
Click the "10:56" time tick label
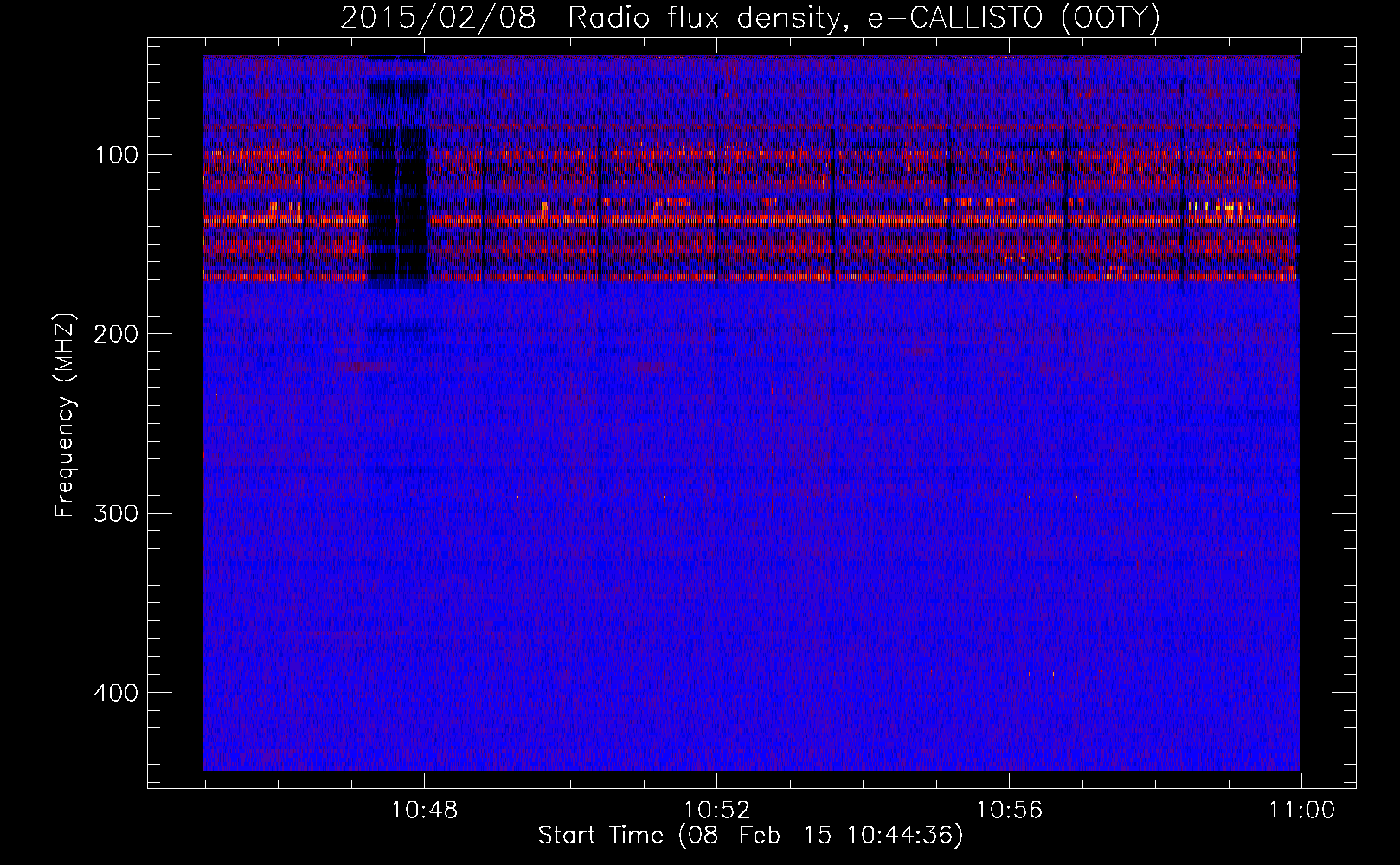coord(1010,811)
